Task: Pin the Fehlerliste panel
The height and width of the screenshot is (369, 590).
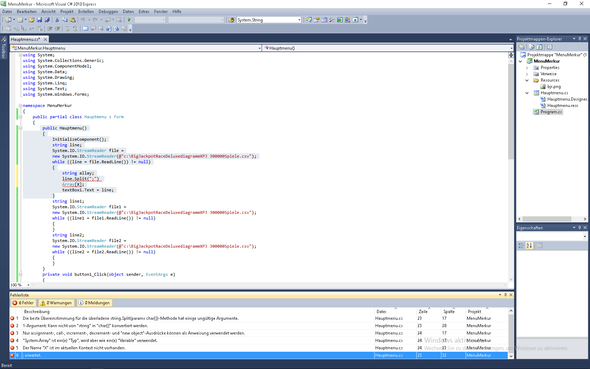Action: pyautogui.click(x=505, y=295)
